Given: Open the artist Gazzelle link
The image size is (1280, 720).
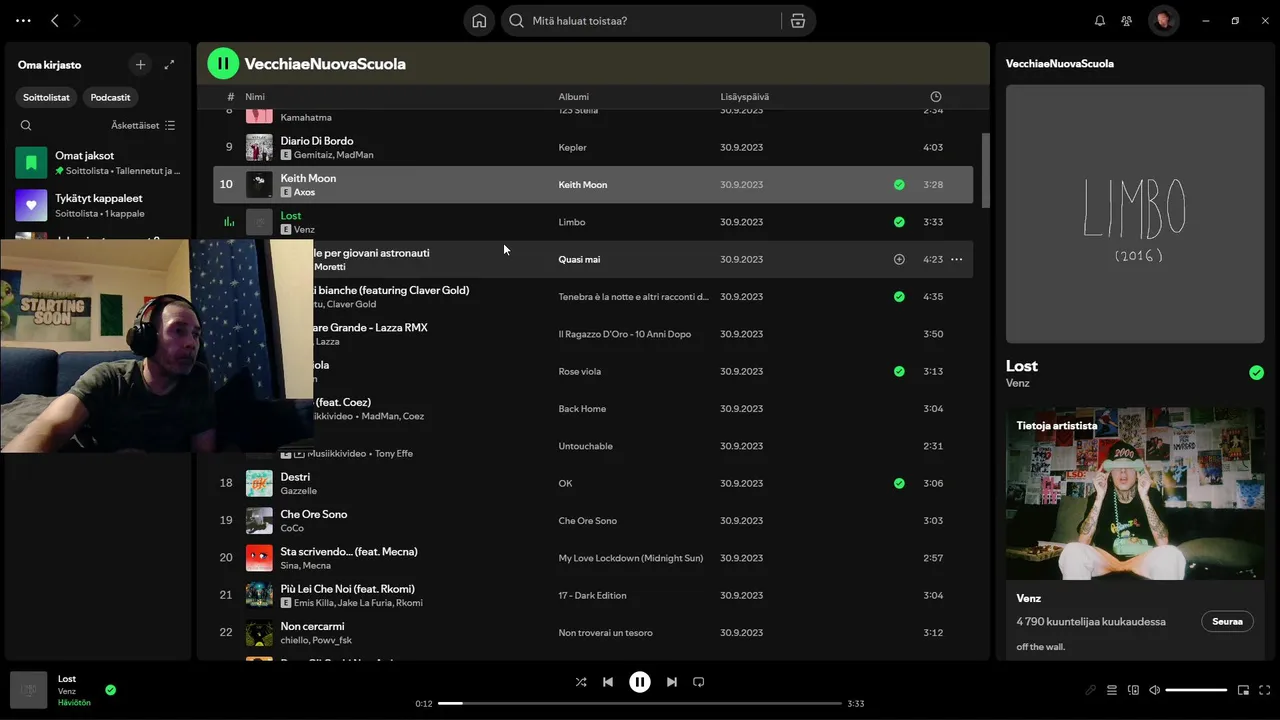Looking at the screenshot, I should coord(299,491).
